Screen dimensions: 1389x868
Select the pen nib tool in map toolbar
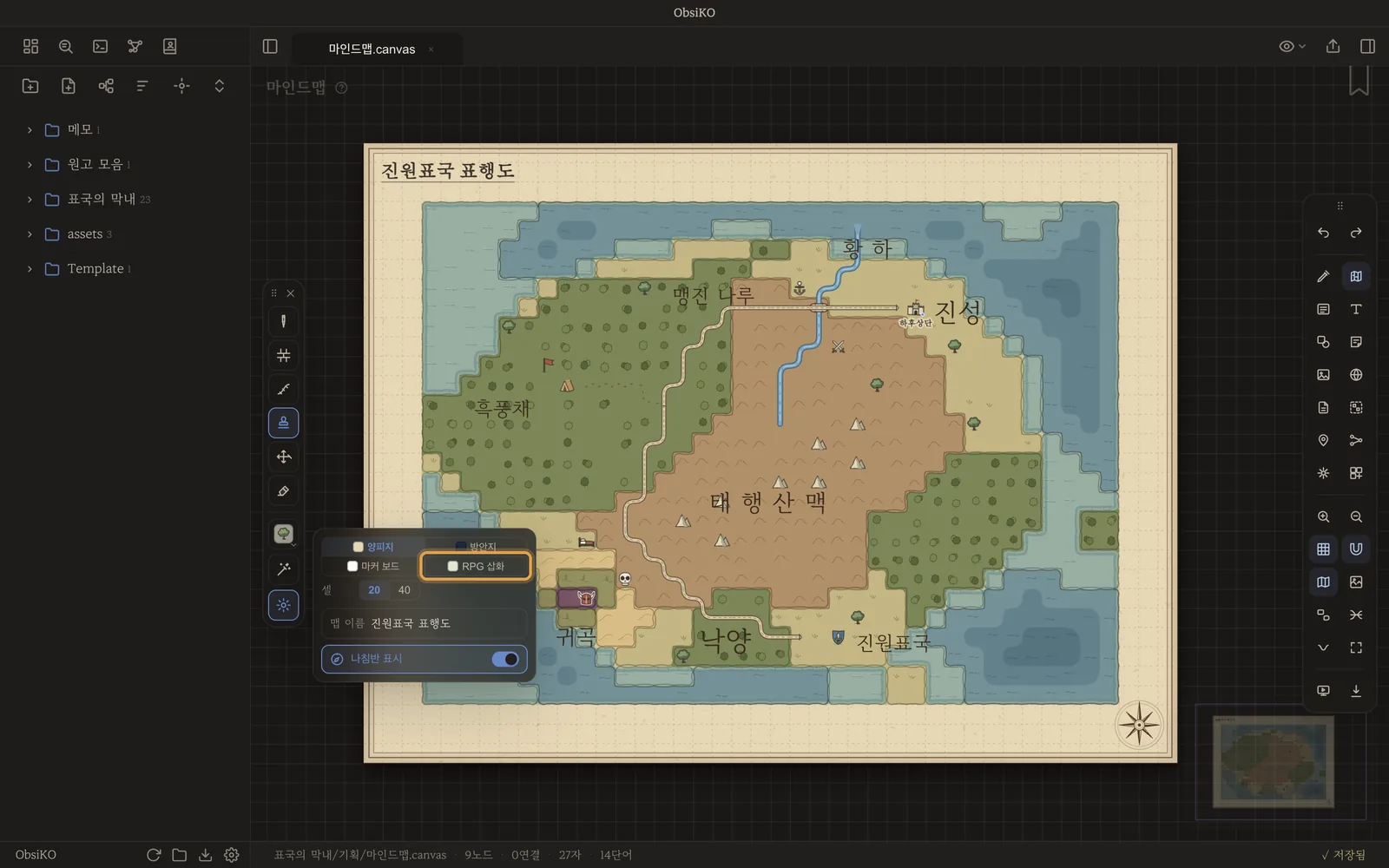tap(283, 321)
